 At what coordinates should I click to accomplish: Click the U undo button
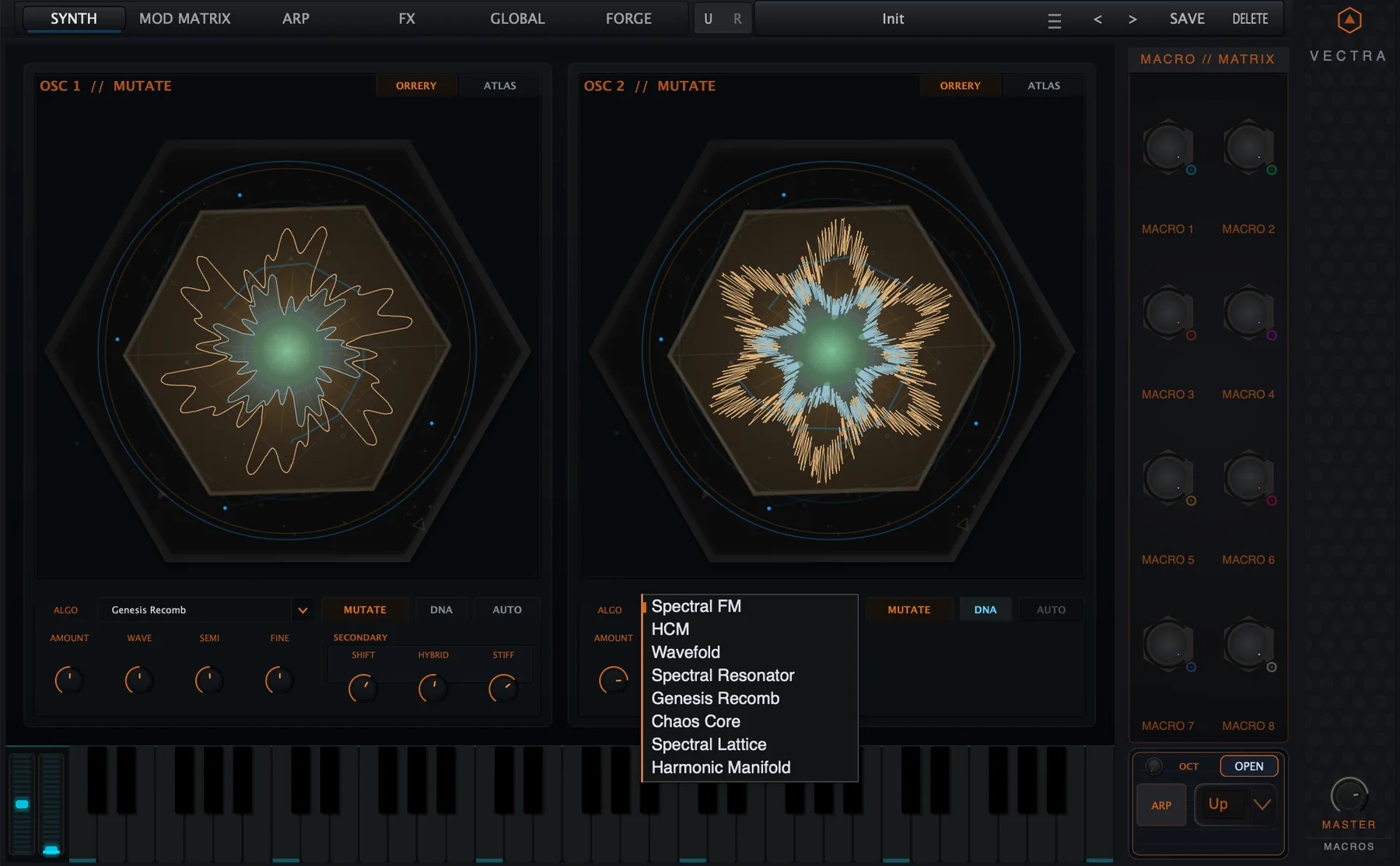[x=708, y=19]
